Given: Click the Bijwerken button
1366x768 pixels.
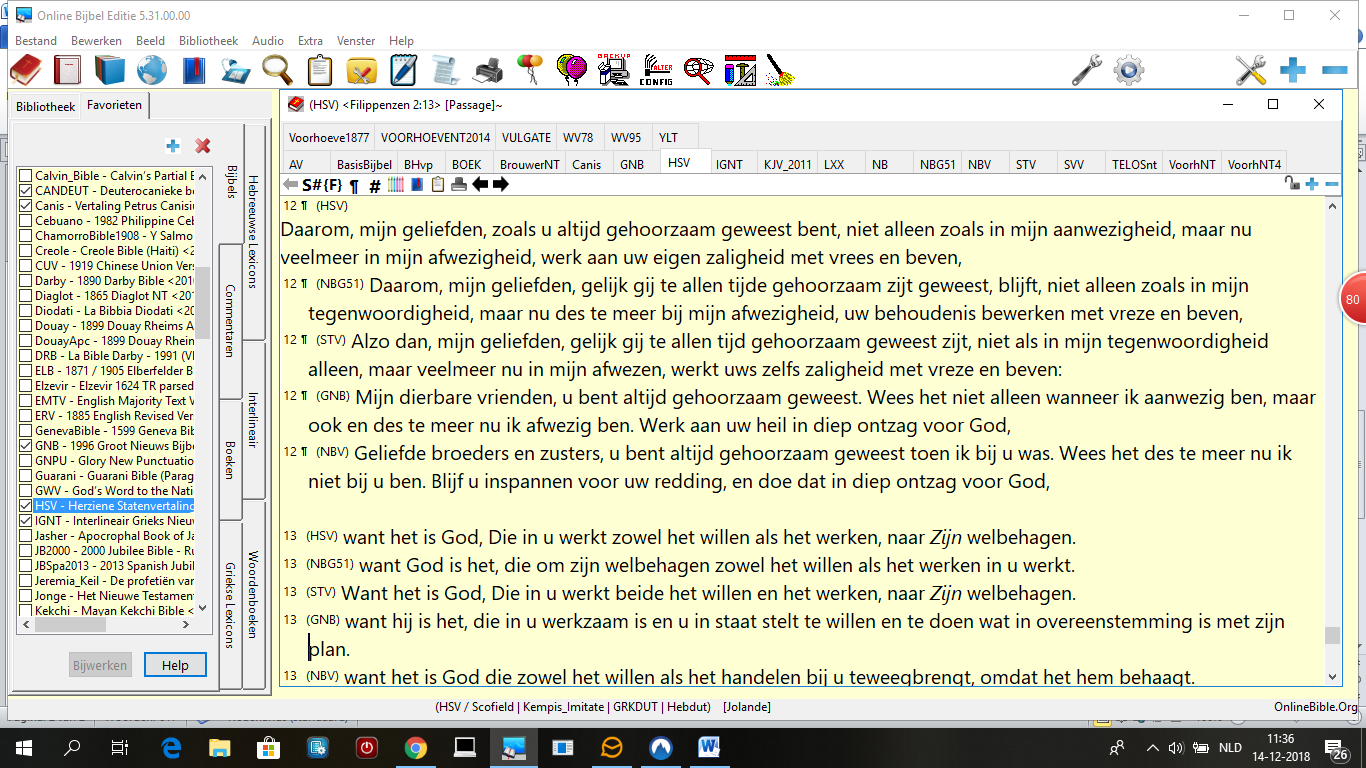Looking at the screenshot, I should 100,665.
